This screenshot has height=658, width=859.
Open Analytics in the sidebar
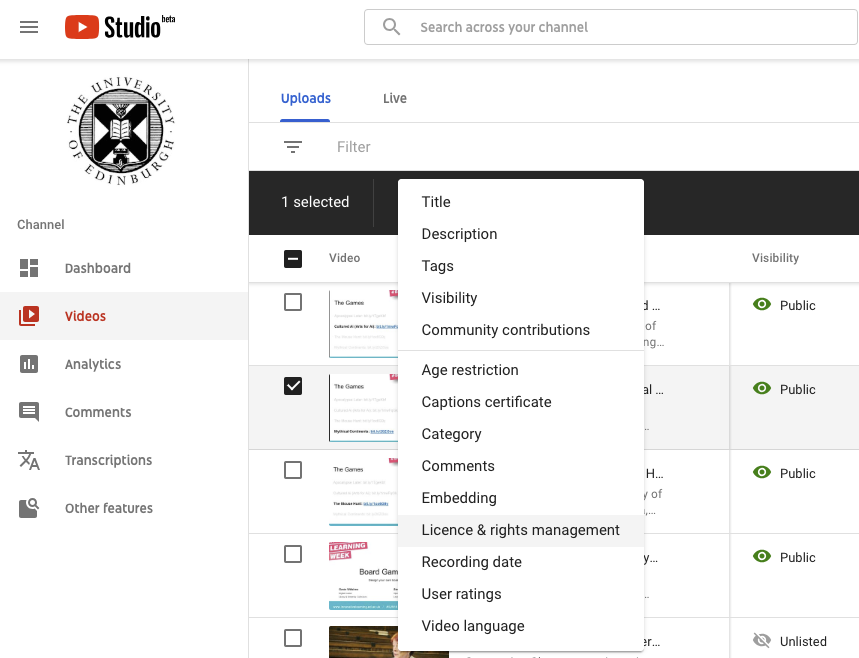(x=124, y=364)
